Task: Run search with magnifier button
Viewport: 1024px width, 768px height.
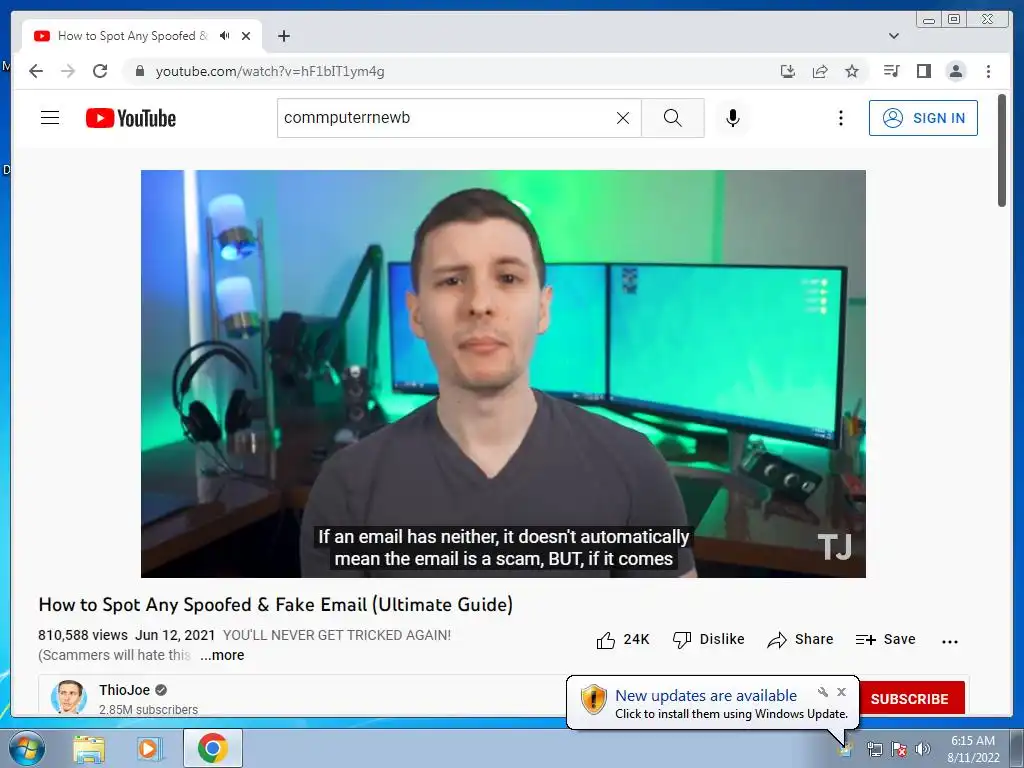Action: [x=673, y=118]
